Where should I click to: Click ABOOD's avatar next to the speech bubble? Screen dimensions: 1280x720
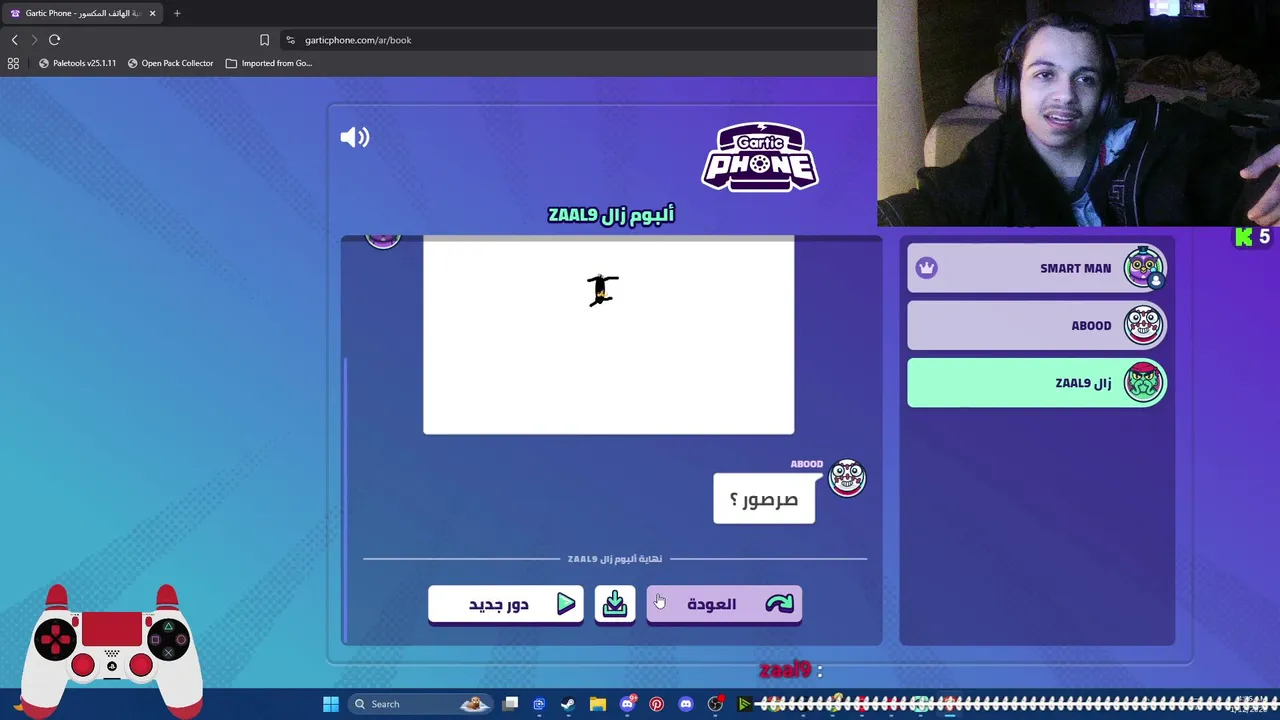[847, 478]
